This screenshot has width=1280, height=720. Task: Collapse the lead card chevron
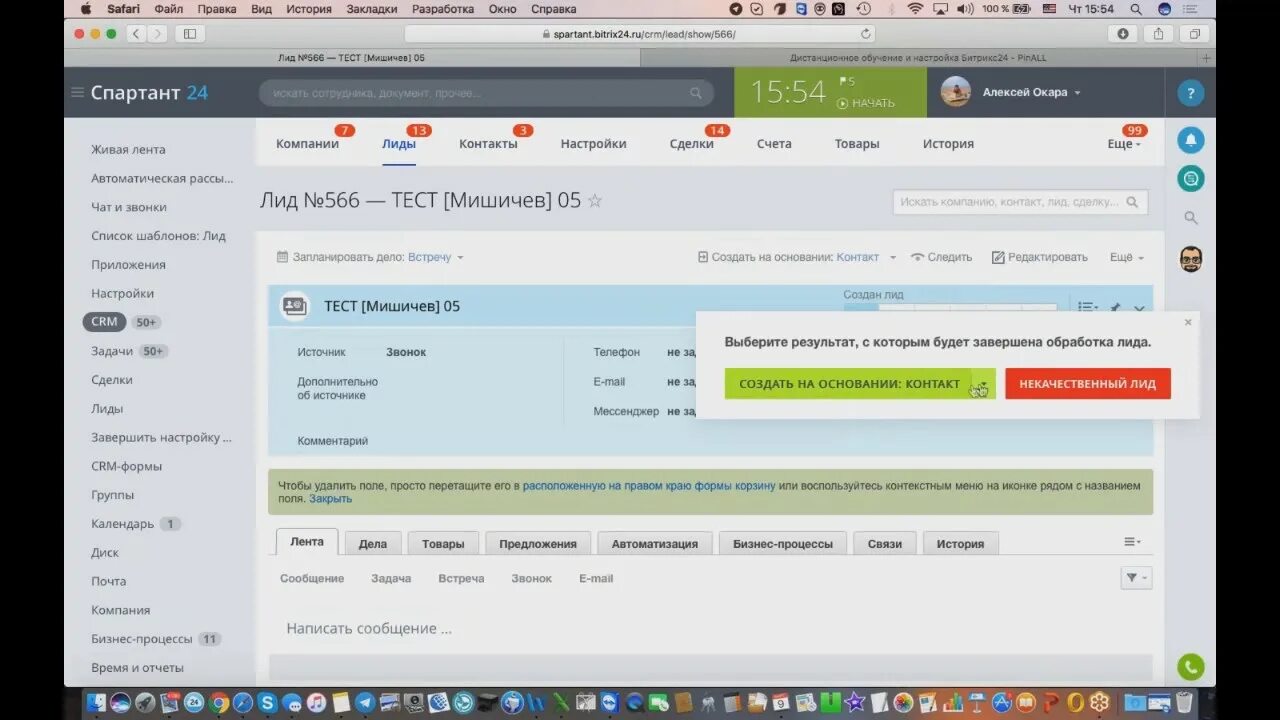[1139, 308]
